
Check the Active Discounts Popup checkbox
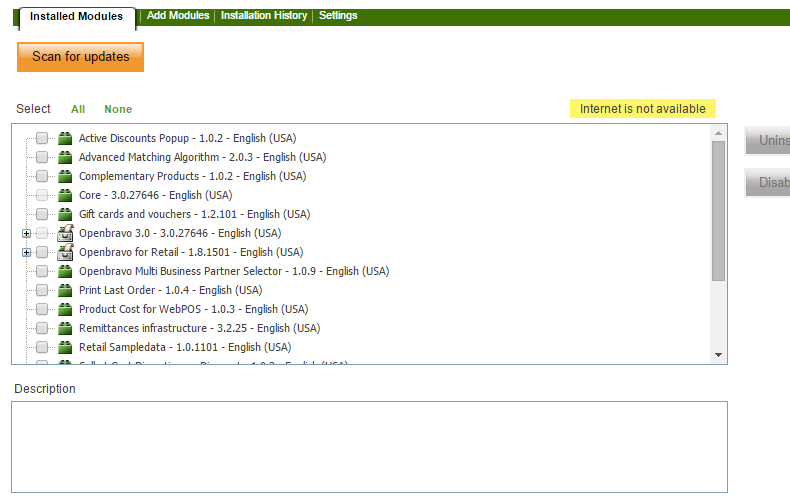42,138
